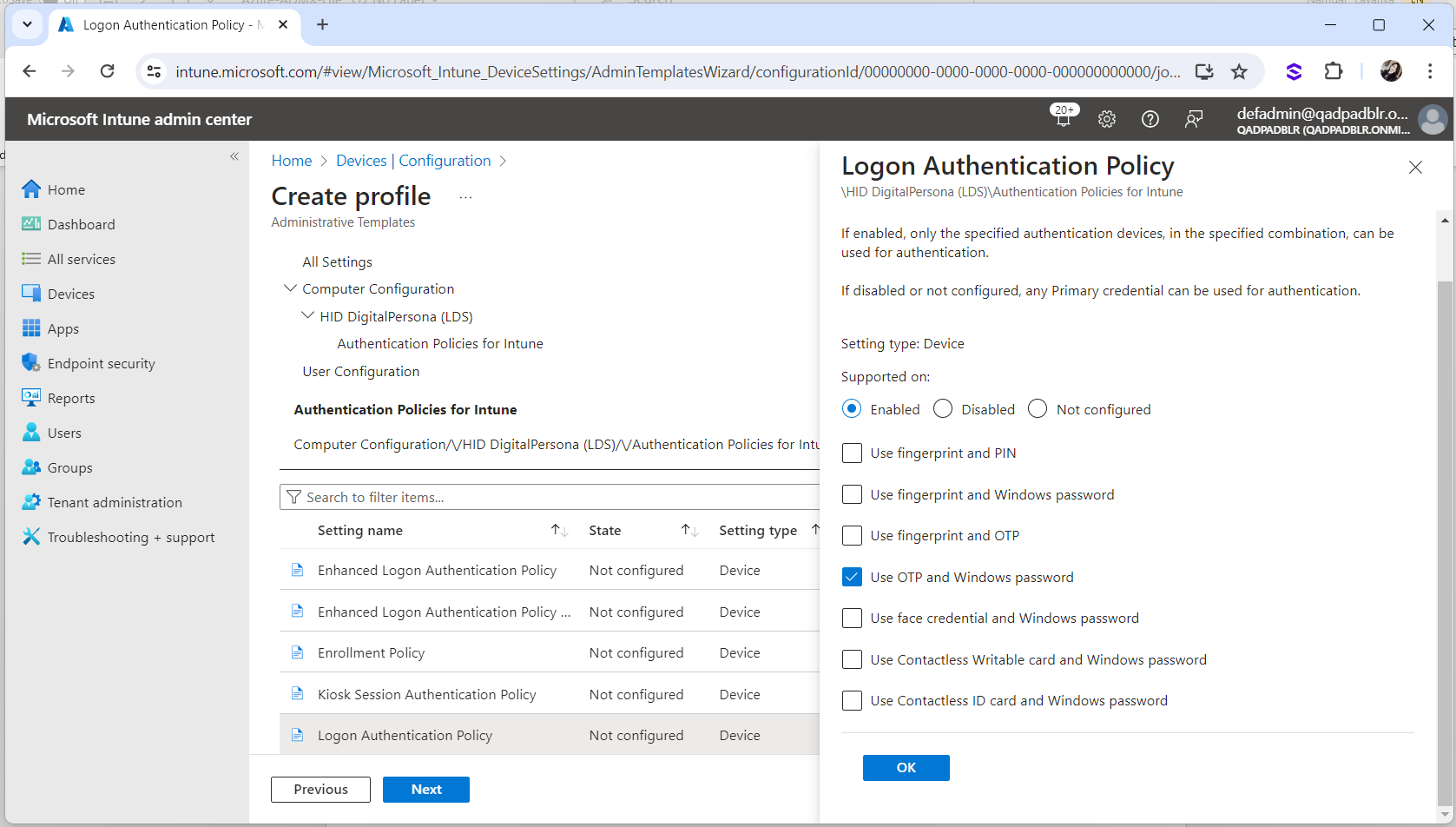Focus the Search to filter items box
The image size is (1456, 827).
click(x=550, y=497)
